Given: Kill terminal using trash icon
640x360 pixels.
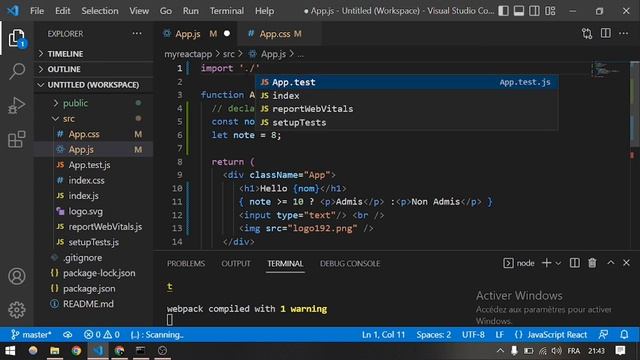Looking at the screenshot, I should tap(592, 263).
